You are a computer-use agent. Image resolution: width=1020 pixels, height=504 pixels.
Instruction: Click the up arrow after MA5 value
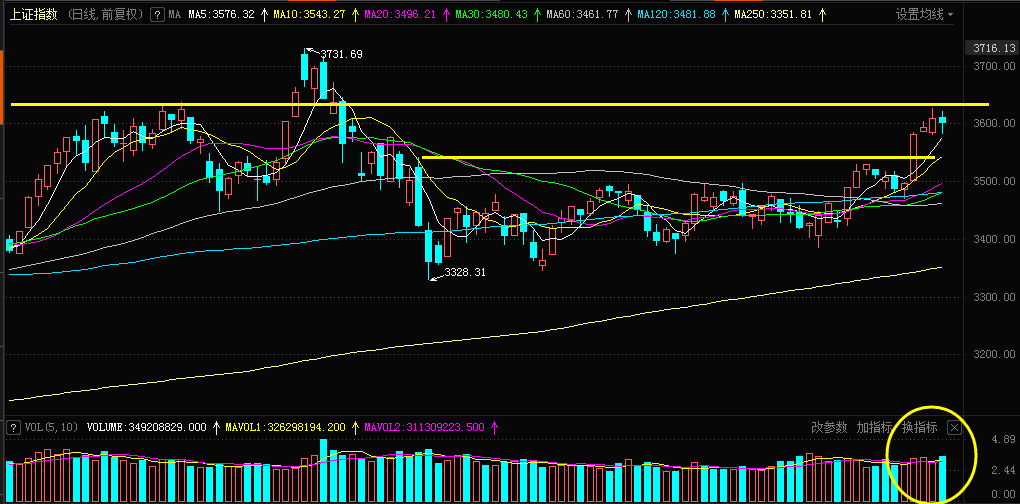(263, 14)
